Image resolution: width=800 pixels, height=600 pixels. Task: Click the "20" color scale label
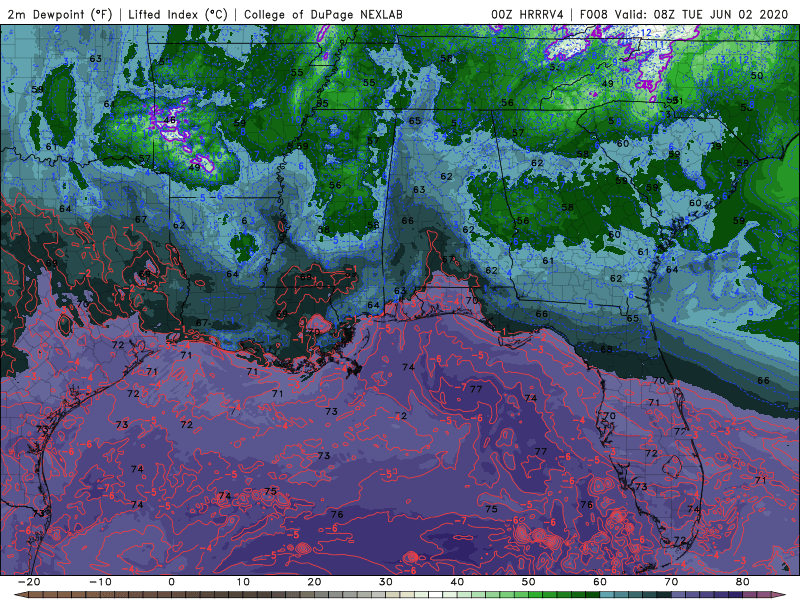click(x=314, y=582)
